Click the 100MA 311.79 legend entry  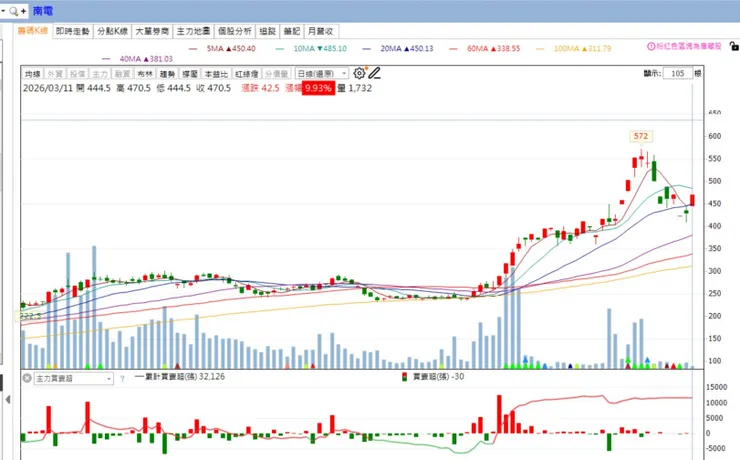[x=574, y=48]
